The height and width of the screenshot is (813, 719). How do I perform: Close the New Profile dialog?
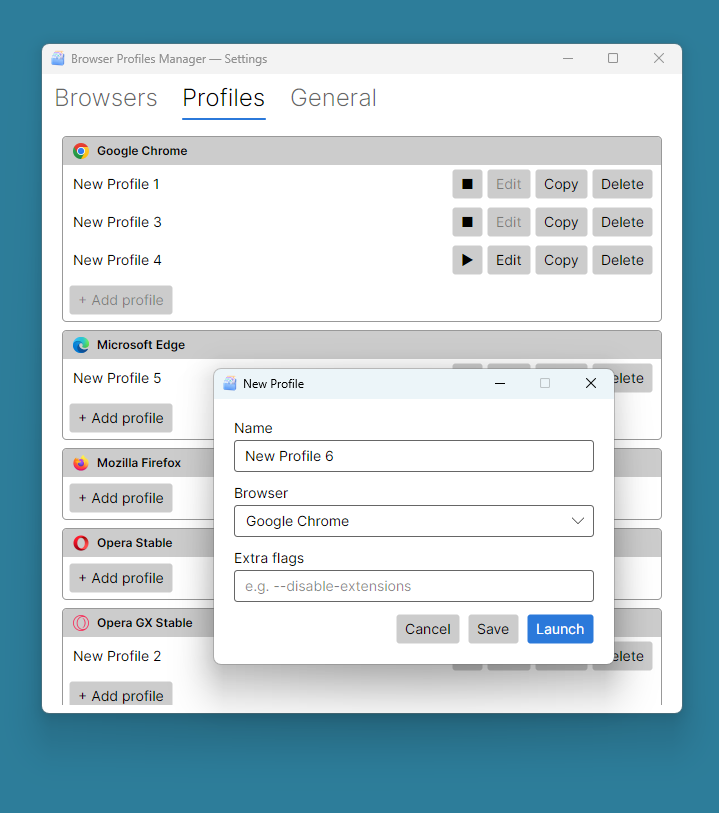pos(590,383)
